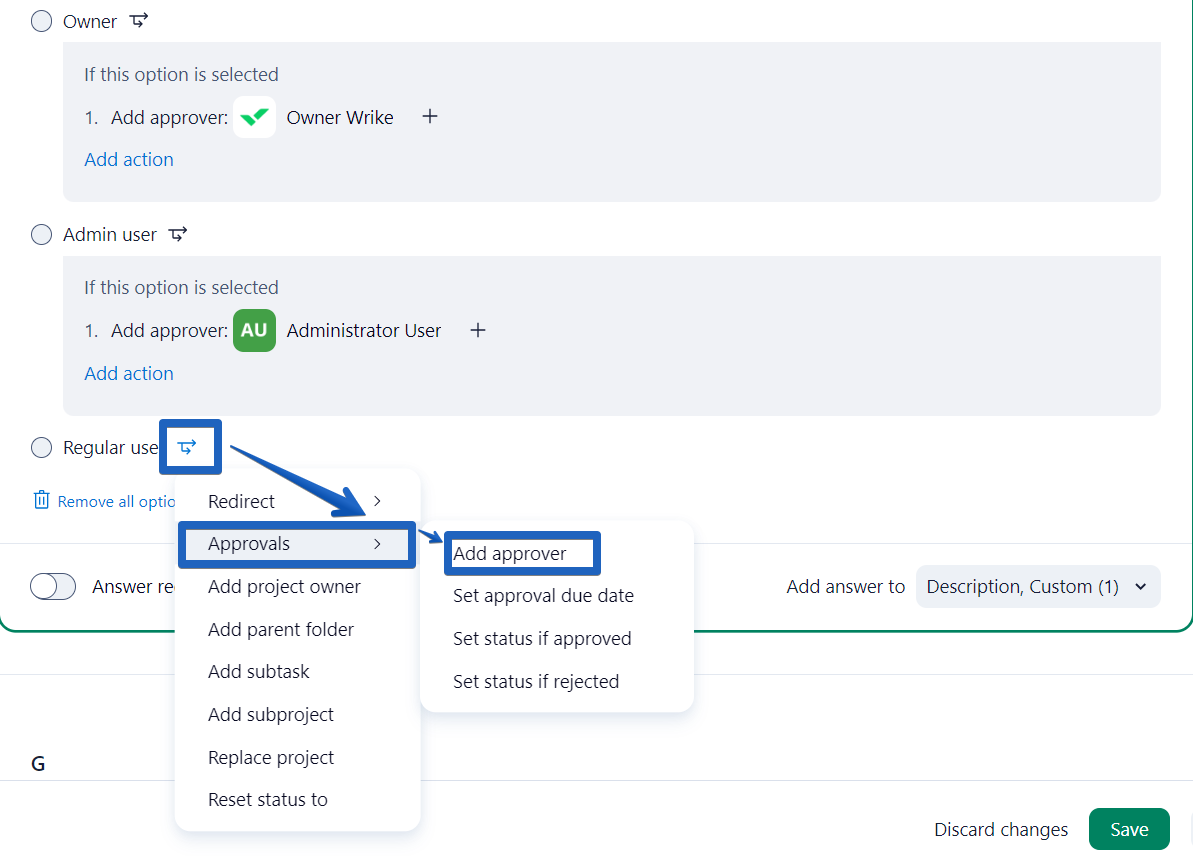Select the Regular user radio button
The height and width of the screenshot is (856, 1193).
[x=41, y=447]
